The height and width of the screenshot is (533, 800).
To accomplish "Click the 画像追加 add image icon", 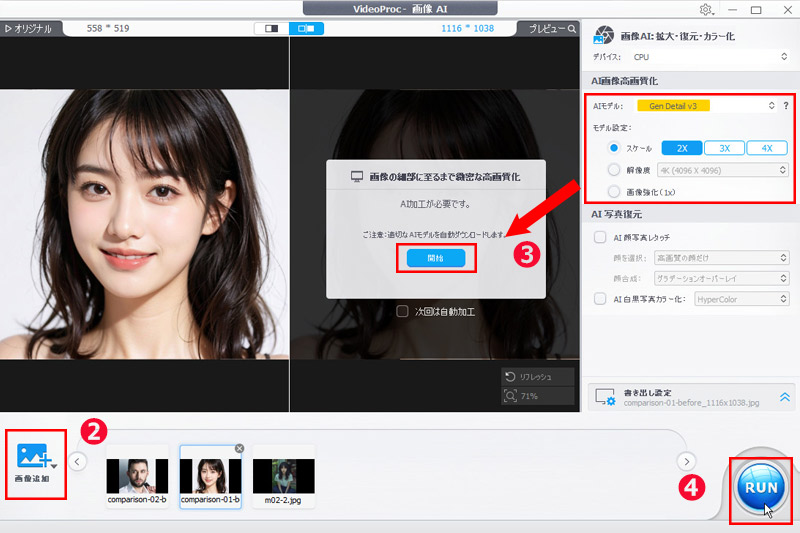I will [x=35, y=457].
